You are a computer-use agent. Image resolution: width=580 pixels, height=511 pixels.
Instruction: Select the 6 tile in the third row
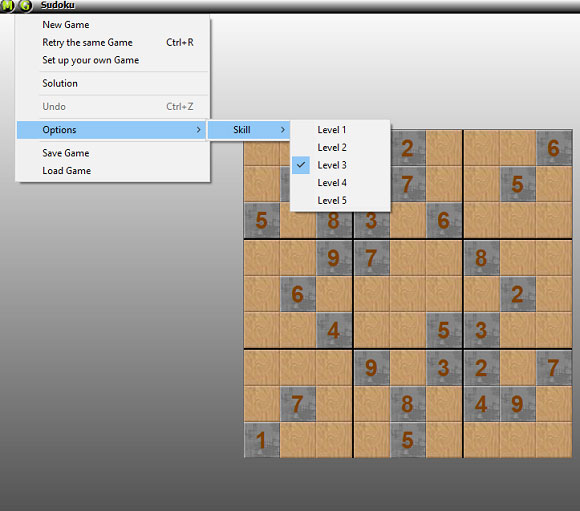point(444,220)
